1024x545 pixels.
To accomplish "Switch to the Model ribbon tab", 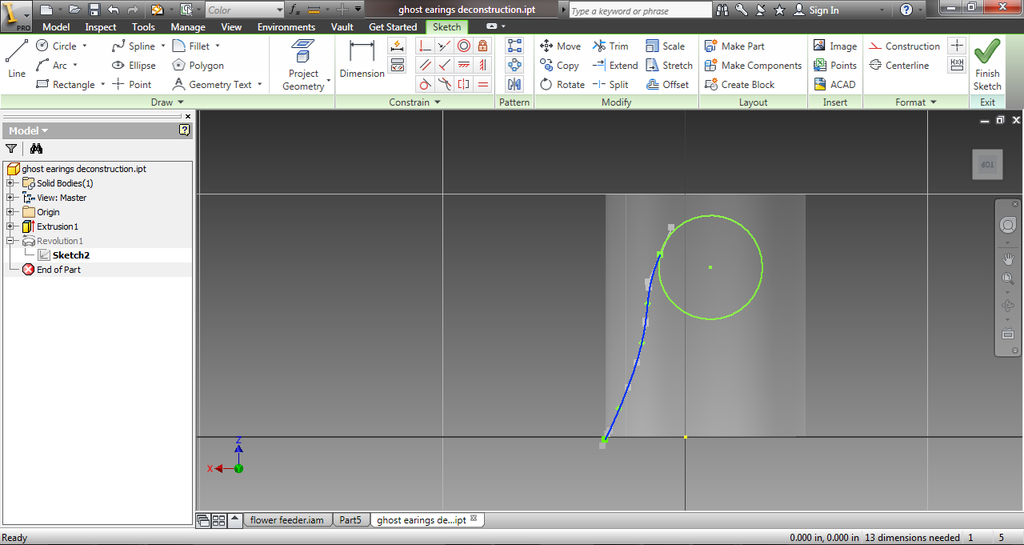I will 56,27.
